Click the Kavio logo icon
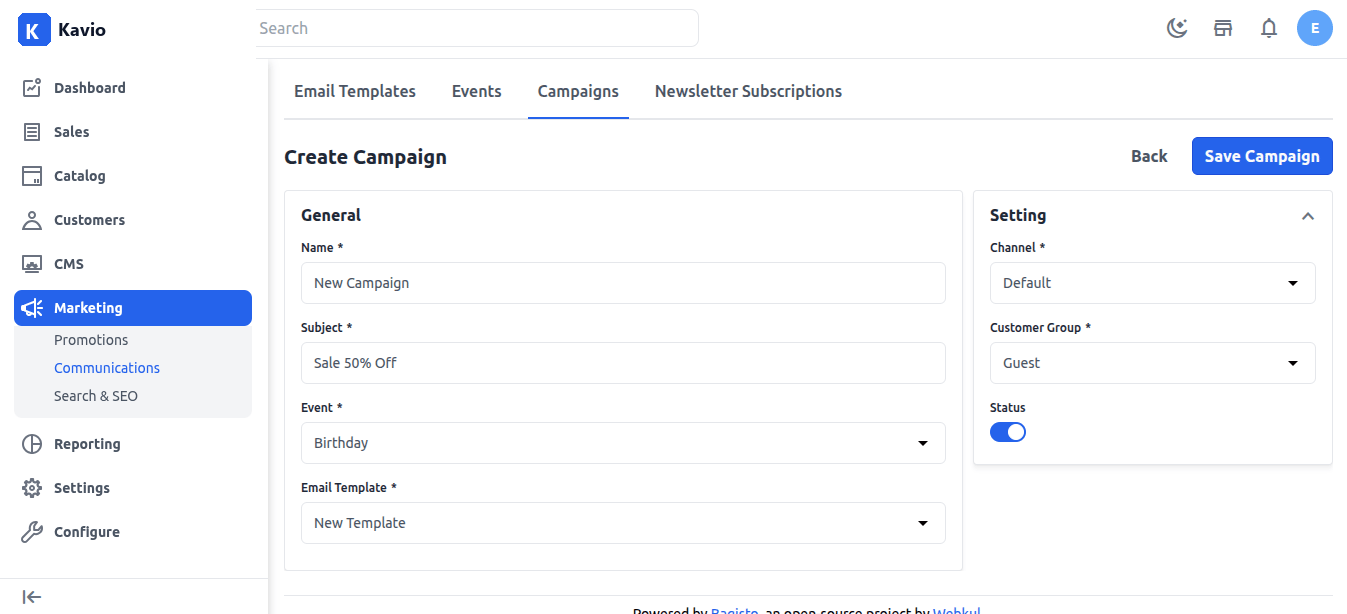This screenshot has height=614, width=1347. [34, 30]
